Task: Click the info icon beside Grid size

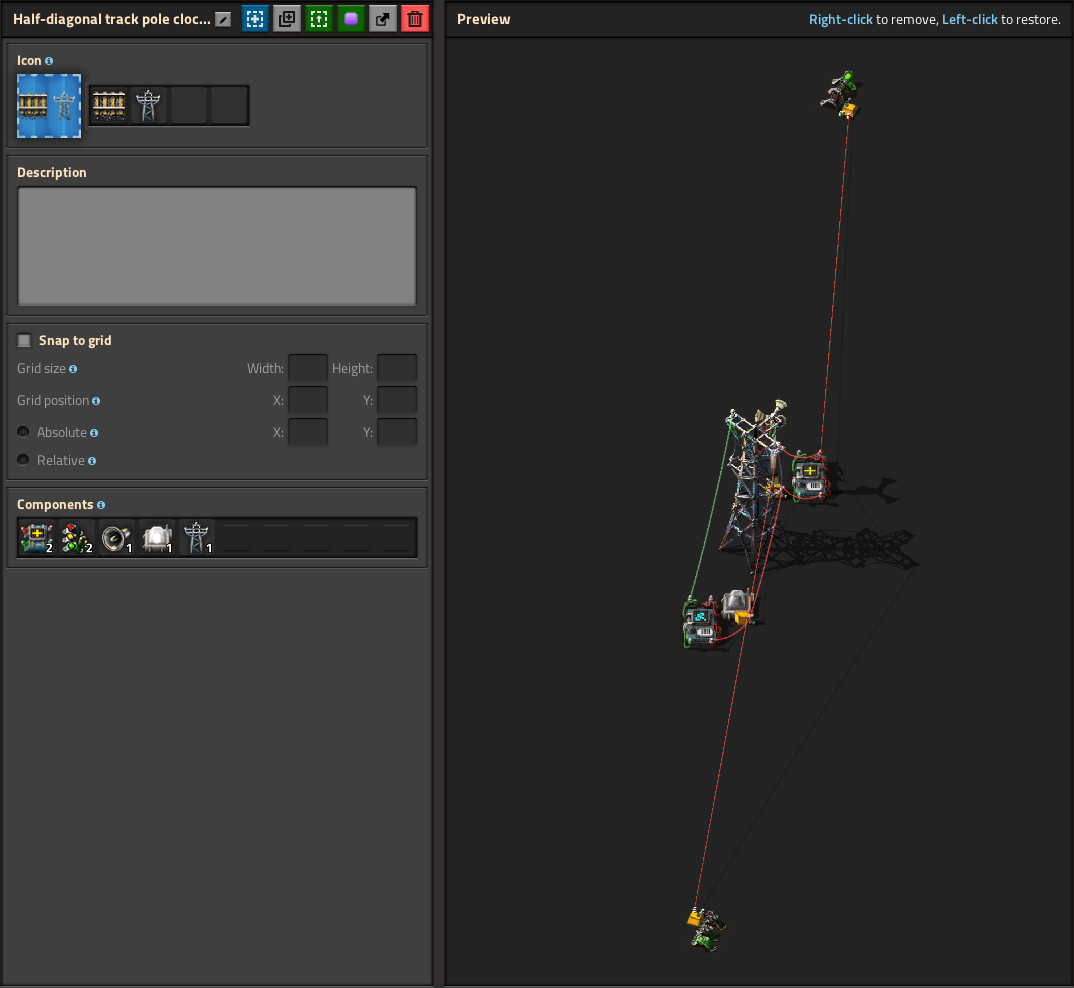Action: point(73,369)
